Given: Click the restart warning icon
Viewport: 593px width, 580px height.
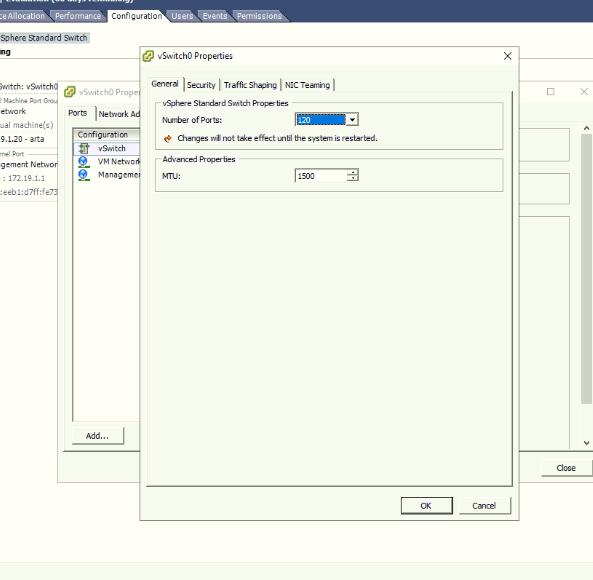Looking at the screenshot, I should click(168, 138).
